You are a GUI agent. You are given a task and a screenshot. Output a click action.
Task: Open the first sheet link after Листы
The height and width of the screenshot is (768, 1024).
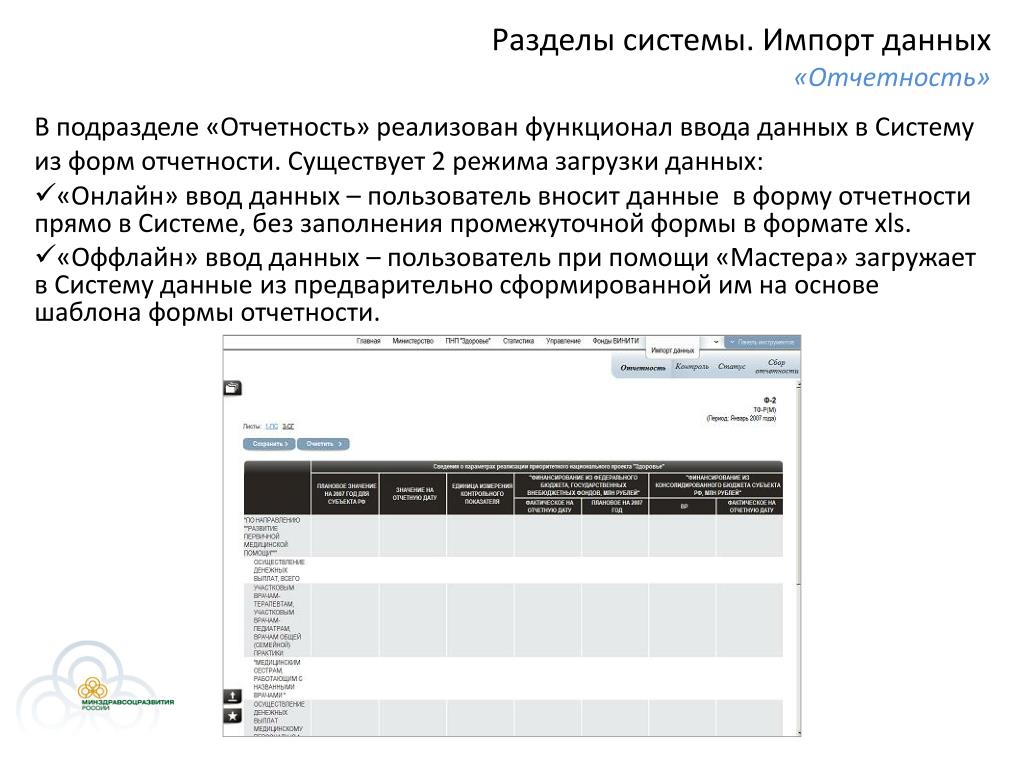coord(272,426)
